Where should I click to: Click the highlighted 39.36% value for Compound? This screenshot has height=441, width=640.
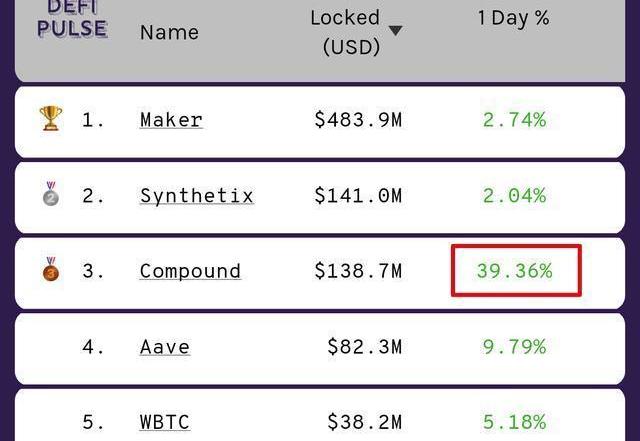516,271
